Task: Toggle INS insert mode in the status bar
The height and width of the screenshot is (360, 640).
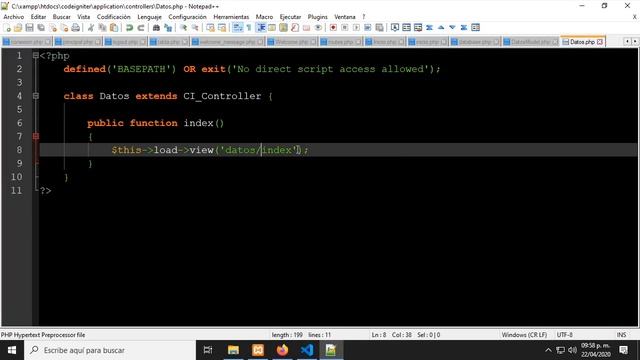Action: click(621, 335)
